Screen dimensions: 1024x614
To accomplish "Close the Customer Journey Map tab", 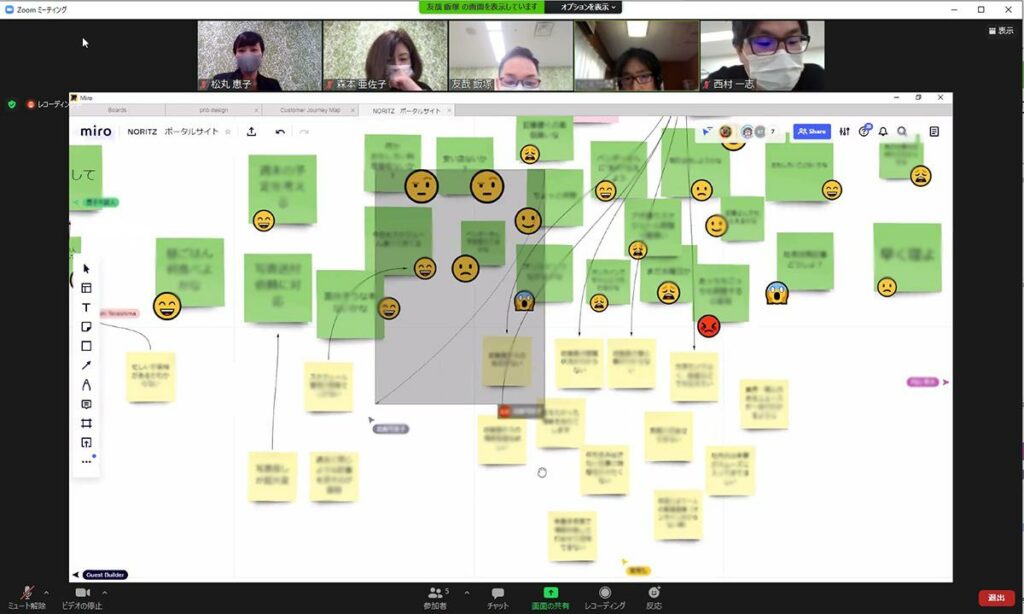I will click(353, 110).
